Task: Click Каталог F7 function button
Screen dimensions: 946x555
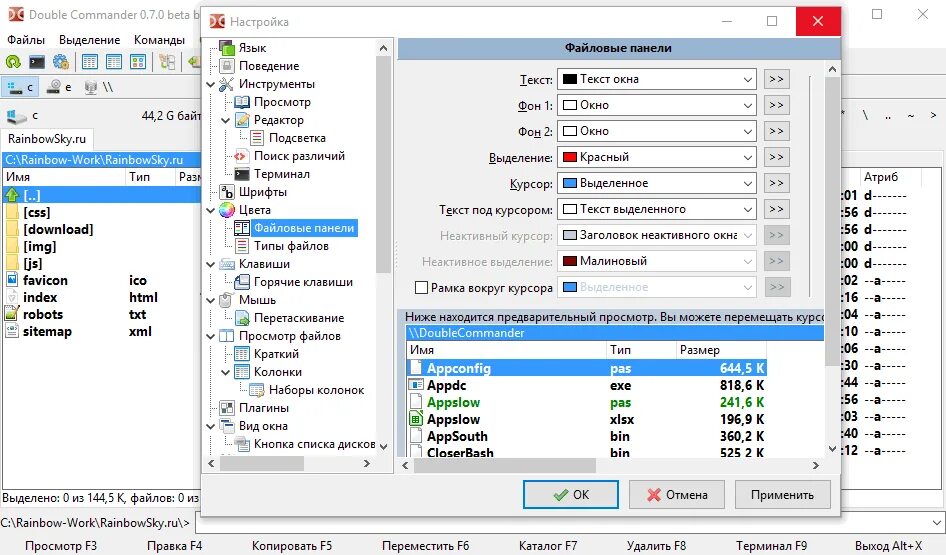Action: pos(548,545)
